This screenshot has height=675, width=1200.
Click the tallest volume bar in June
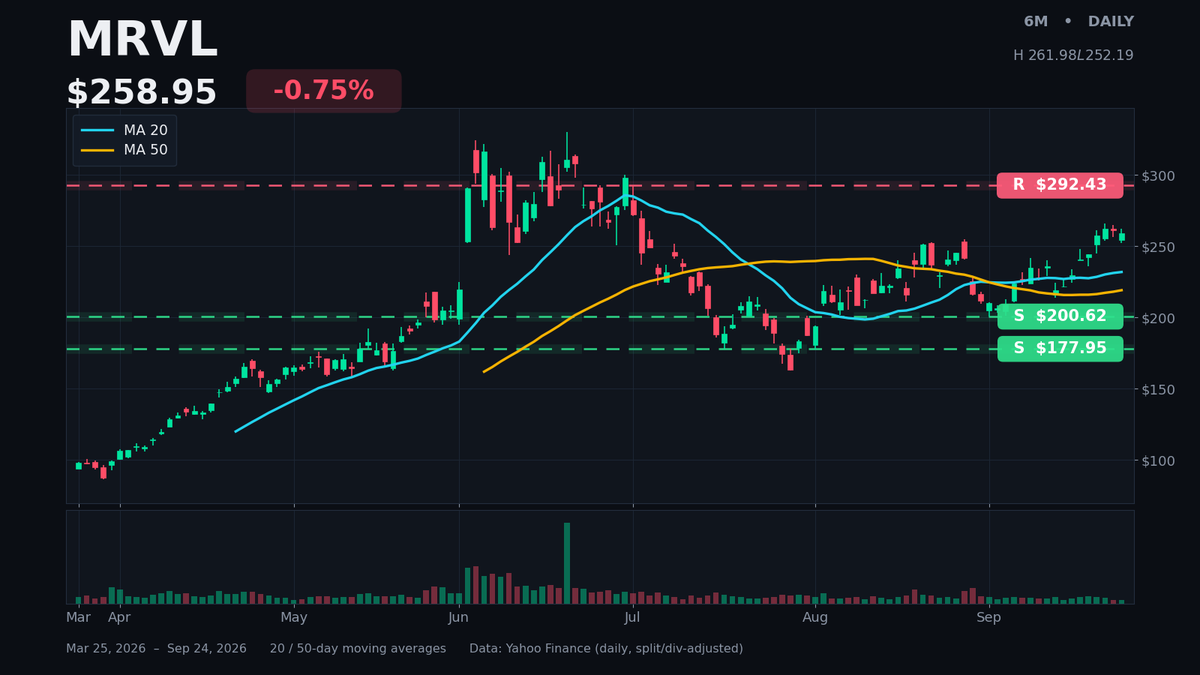(x=567, y=563)
